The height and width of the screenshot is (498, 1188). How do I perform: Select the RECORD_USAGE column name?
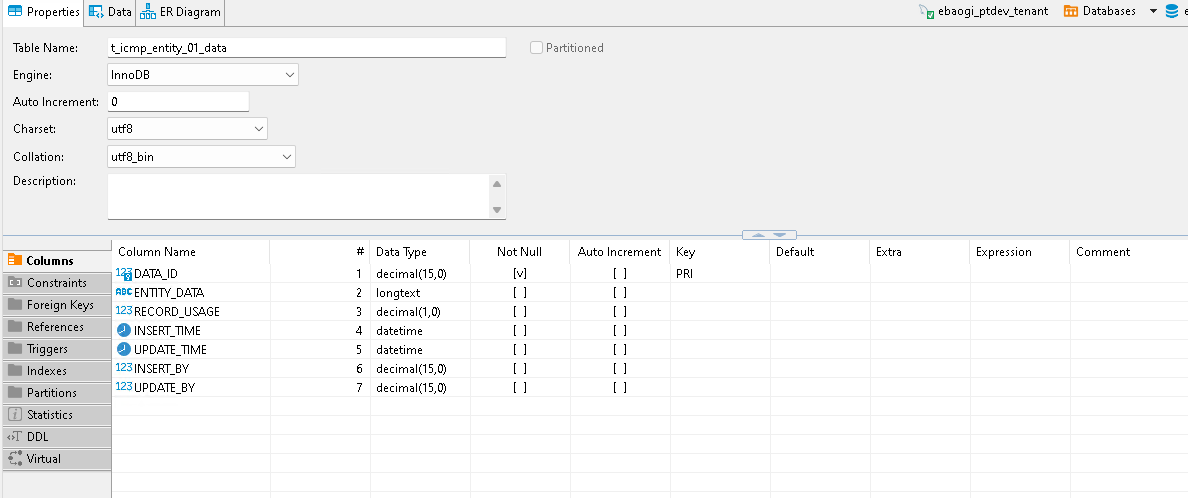pos(177,312)
